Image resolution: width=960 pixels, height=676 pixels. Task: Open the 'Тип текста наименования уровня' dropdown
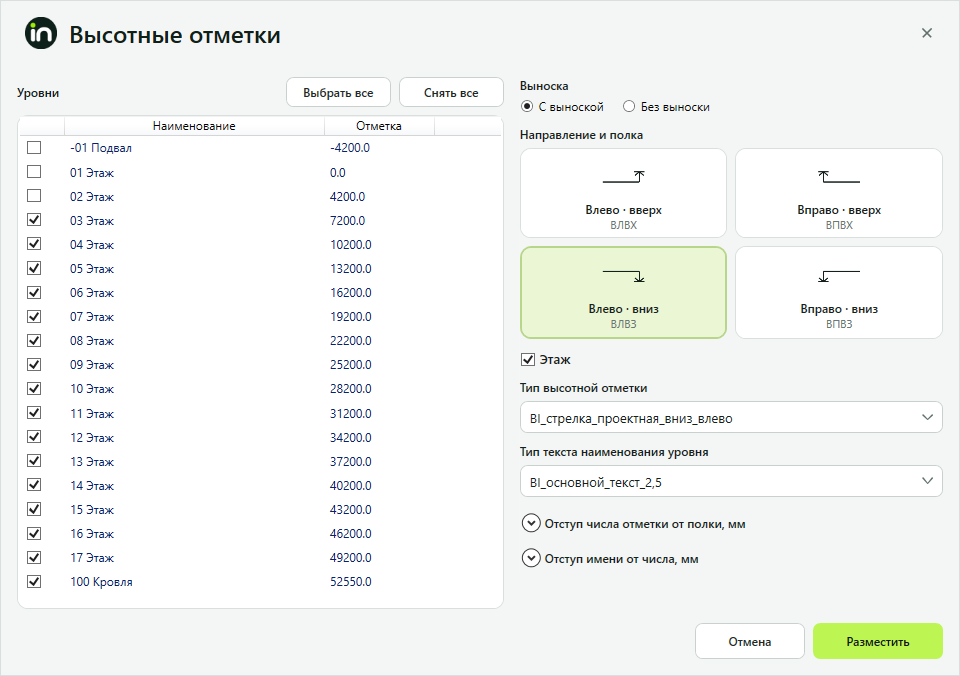point(731,482)
